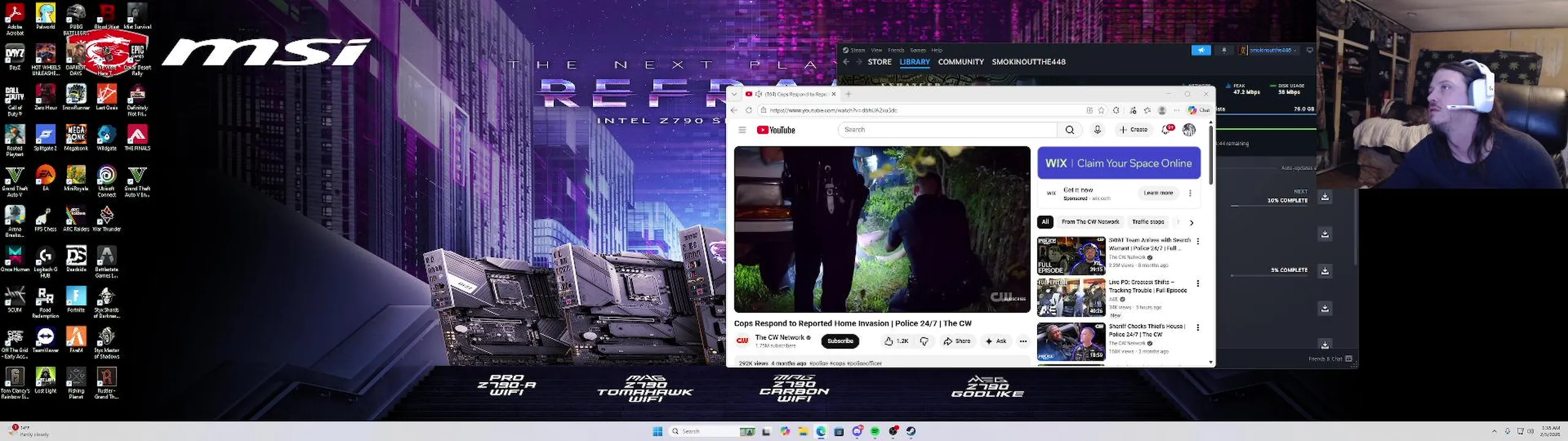Click the YouTube search magnifier button

[1069, 130]
